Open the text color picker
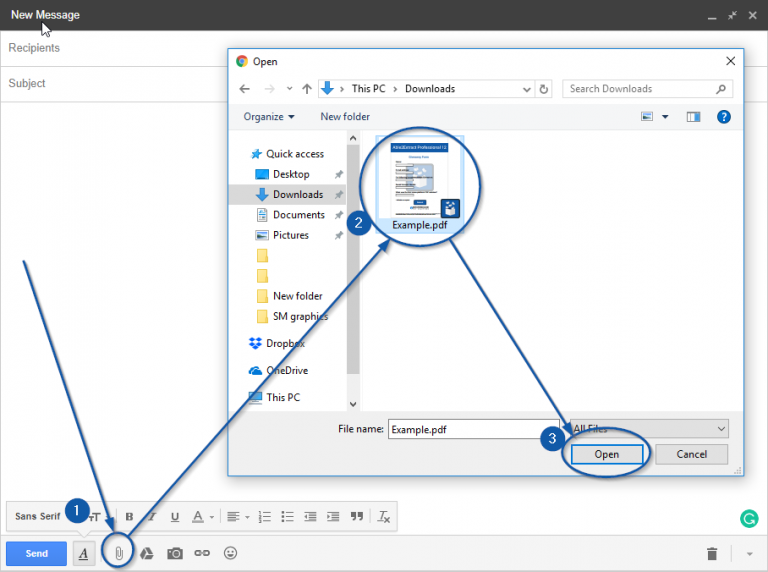The image size is (768, 572). tap(202, 517)
